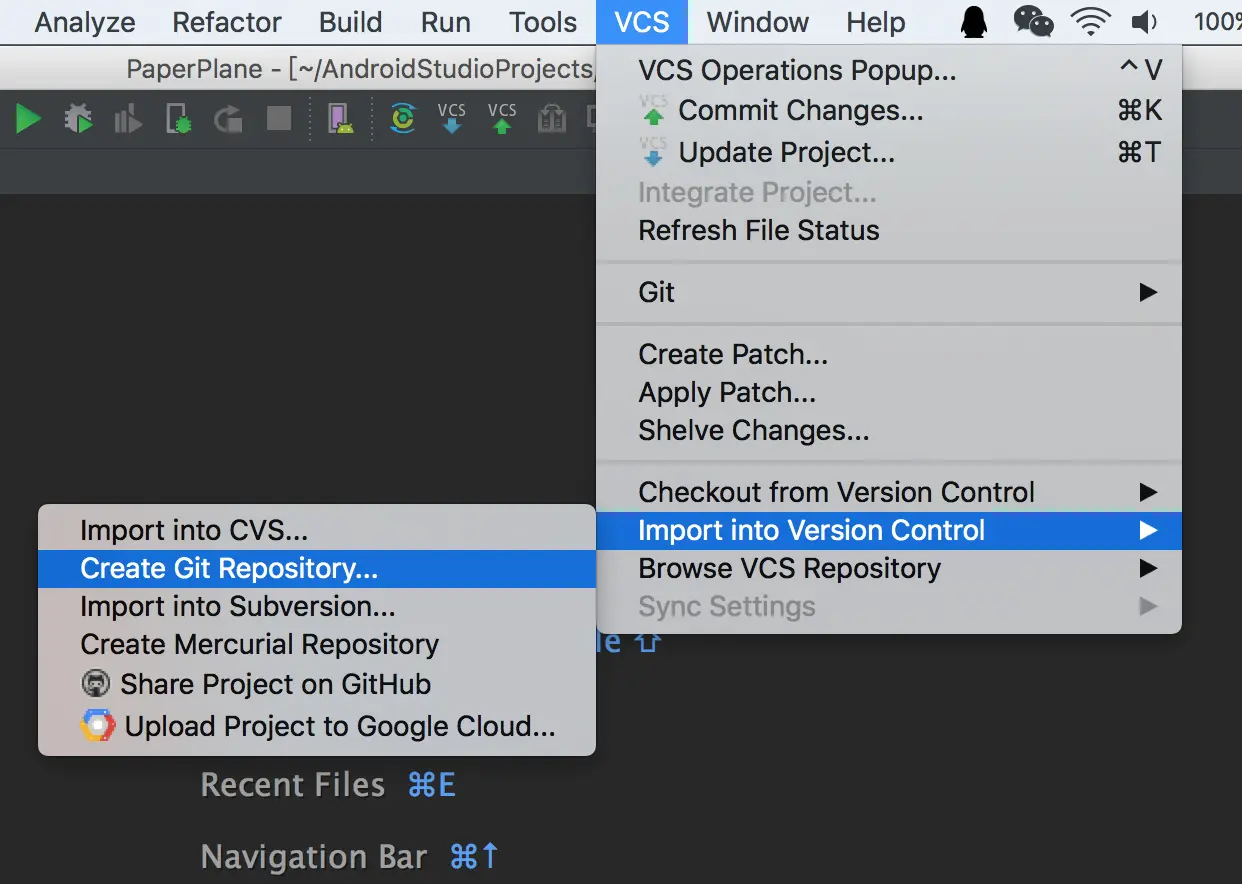Click the Wi-Fi status icon

tap(1090, 22)
